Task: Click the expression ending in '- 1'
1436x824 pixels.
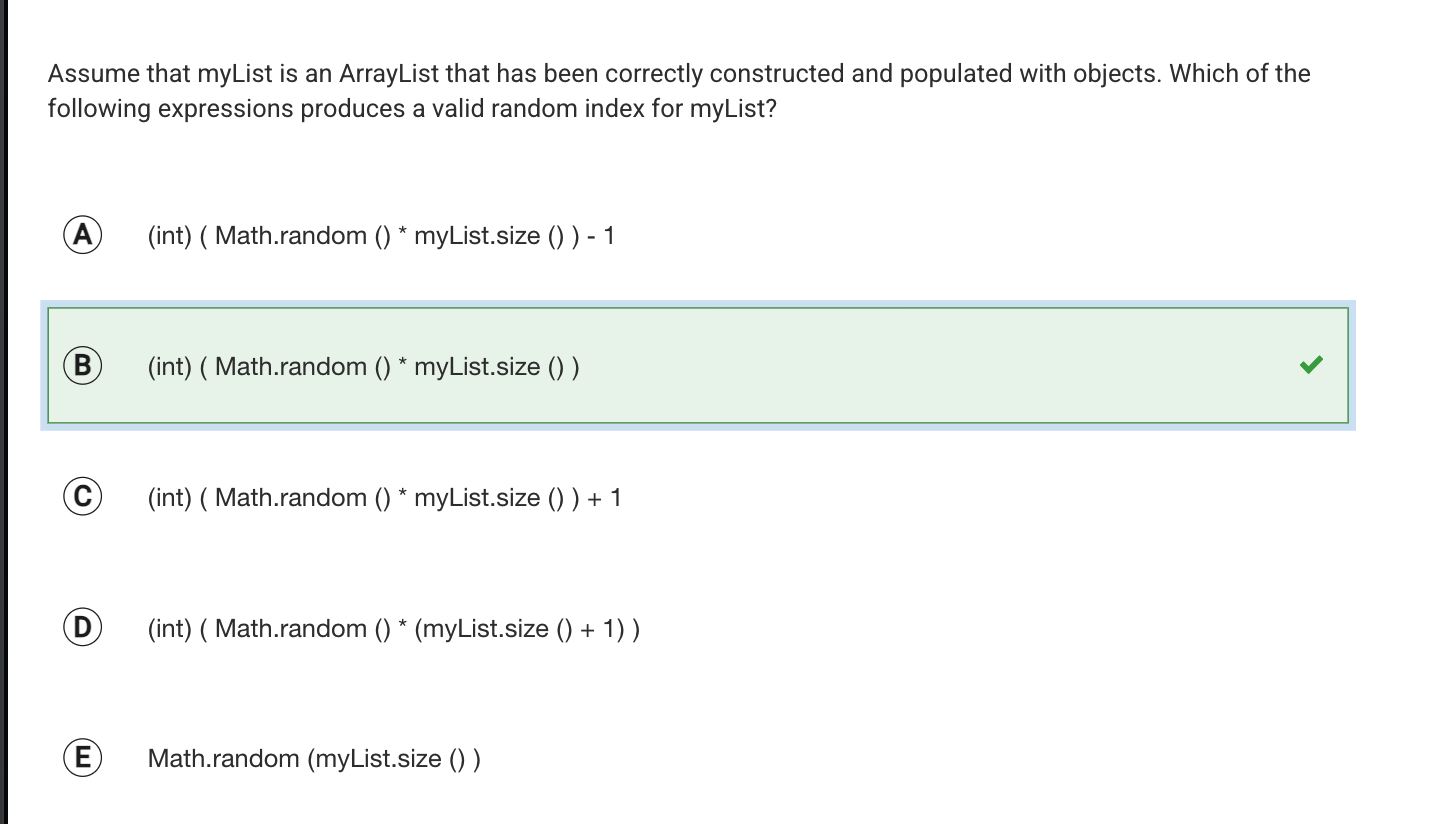Action: click(381, 236)
